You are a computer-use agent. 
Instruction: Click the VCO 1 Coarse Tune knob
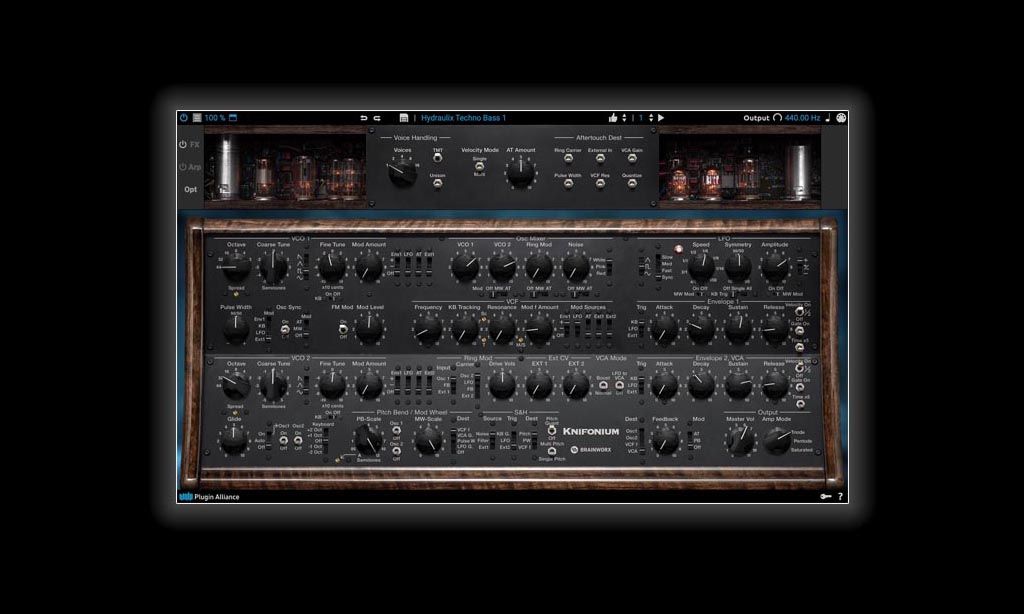273,267
